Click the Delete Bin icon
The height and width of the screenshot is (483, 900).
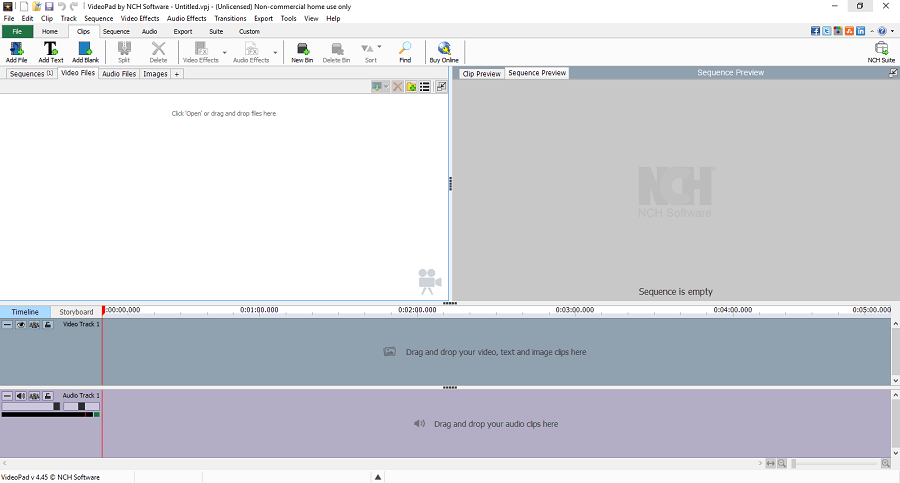(x=336, y=52)
